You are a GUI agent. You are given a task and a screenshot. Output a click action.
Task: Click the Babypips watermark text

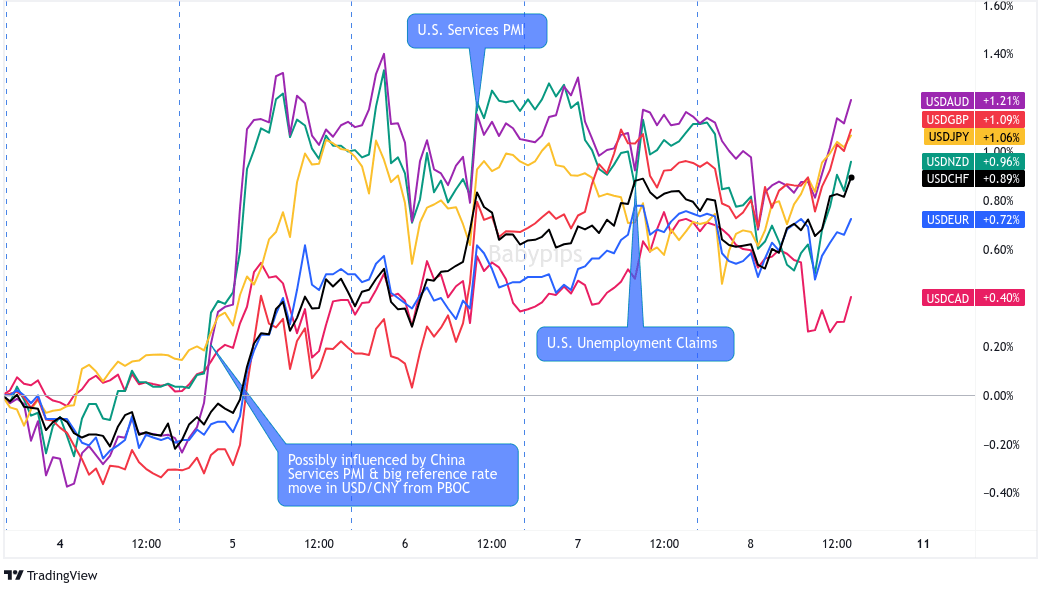534,254
